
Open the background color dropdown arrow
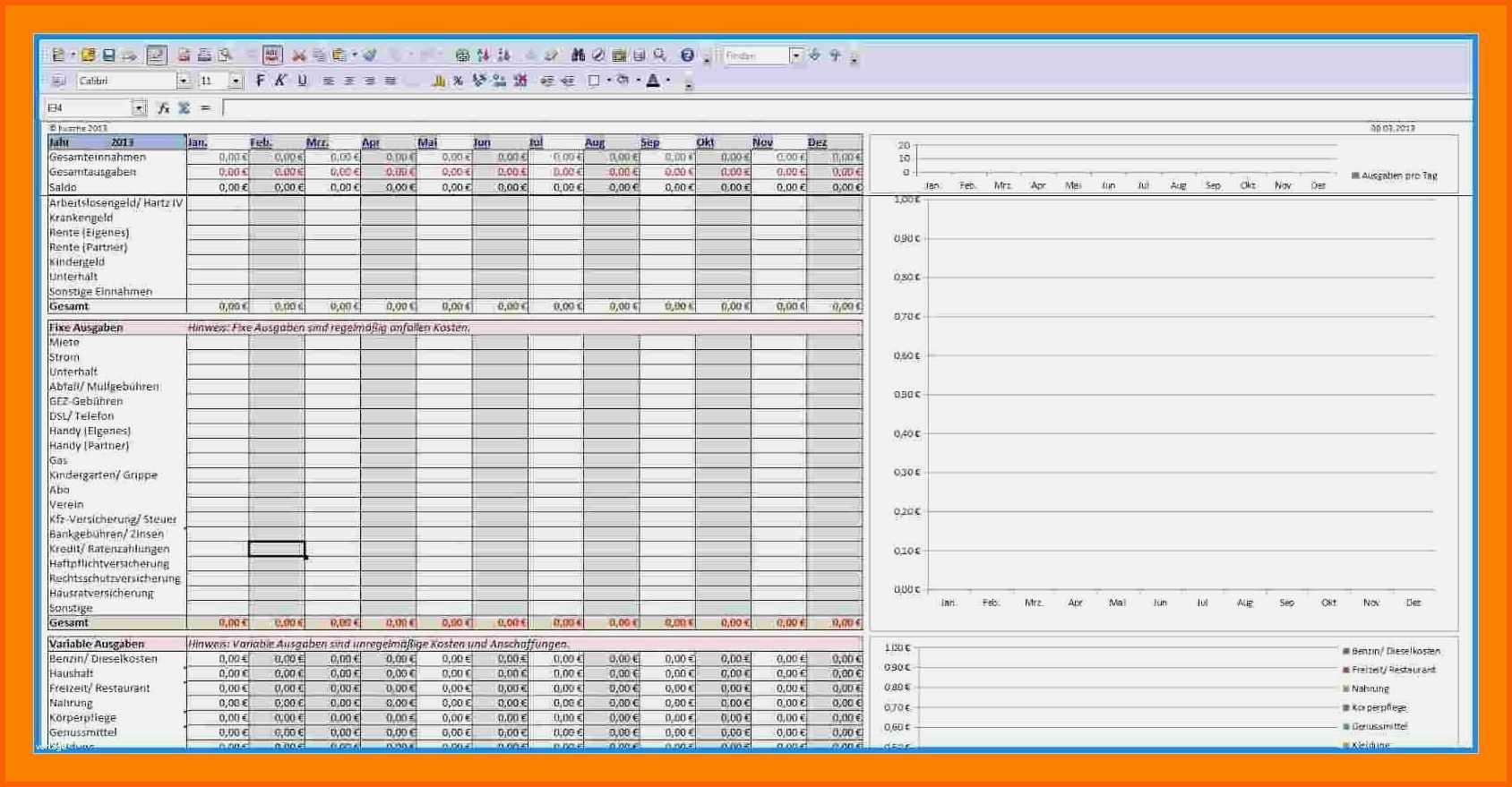click(x=638, y=81)
